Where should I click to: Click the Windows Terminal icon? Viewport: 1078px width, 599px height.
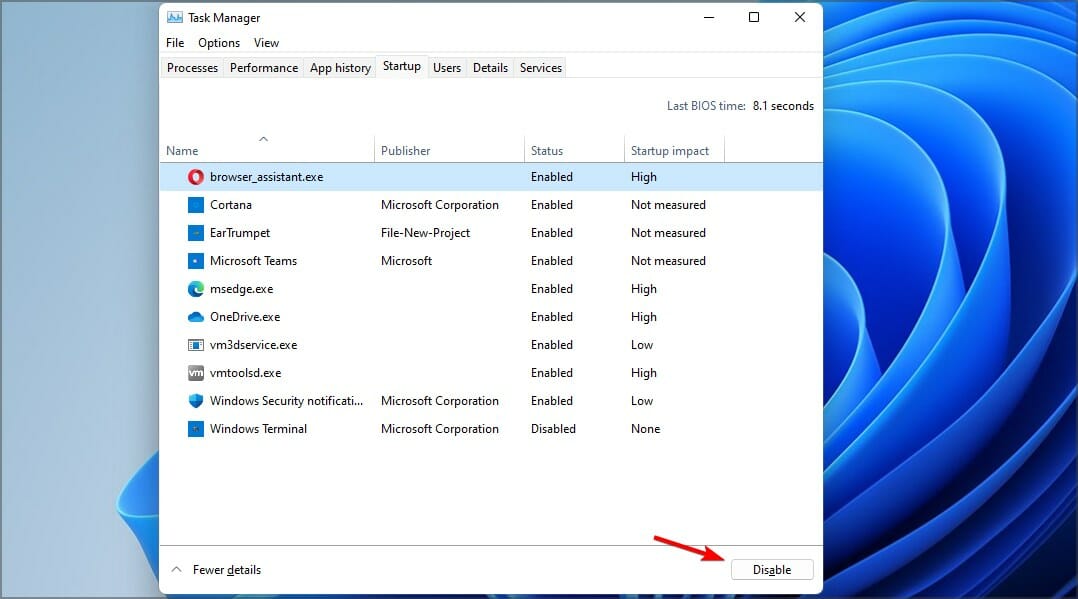coord(196,429)
